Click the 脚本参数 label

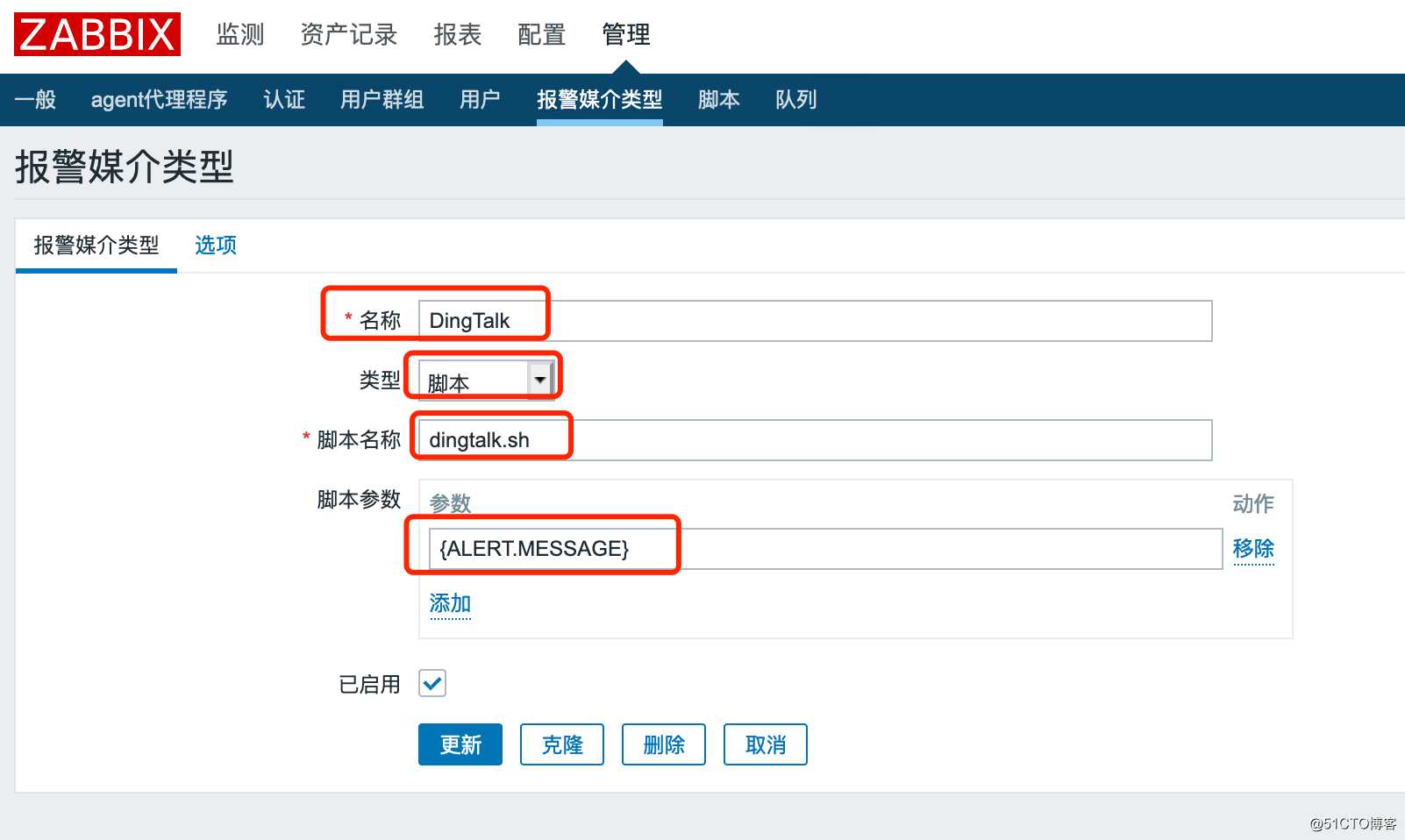pyautogui.click(x=359, y=500)
